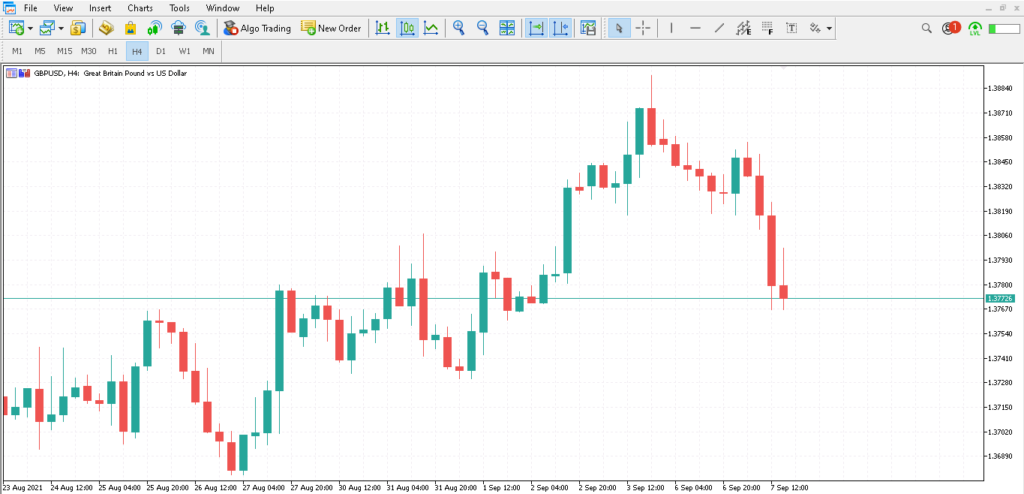Select the crosshair tool
The width and height of the screenshot is (1024, 494).
pos(643,28)
